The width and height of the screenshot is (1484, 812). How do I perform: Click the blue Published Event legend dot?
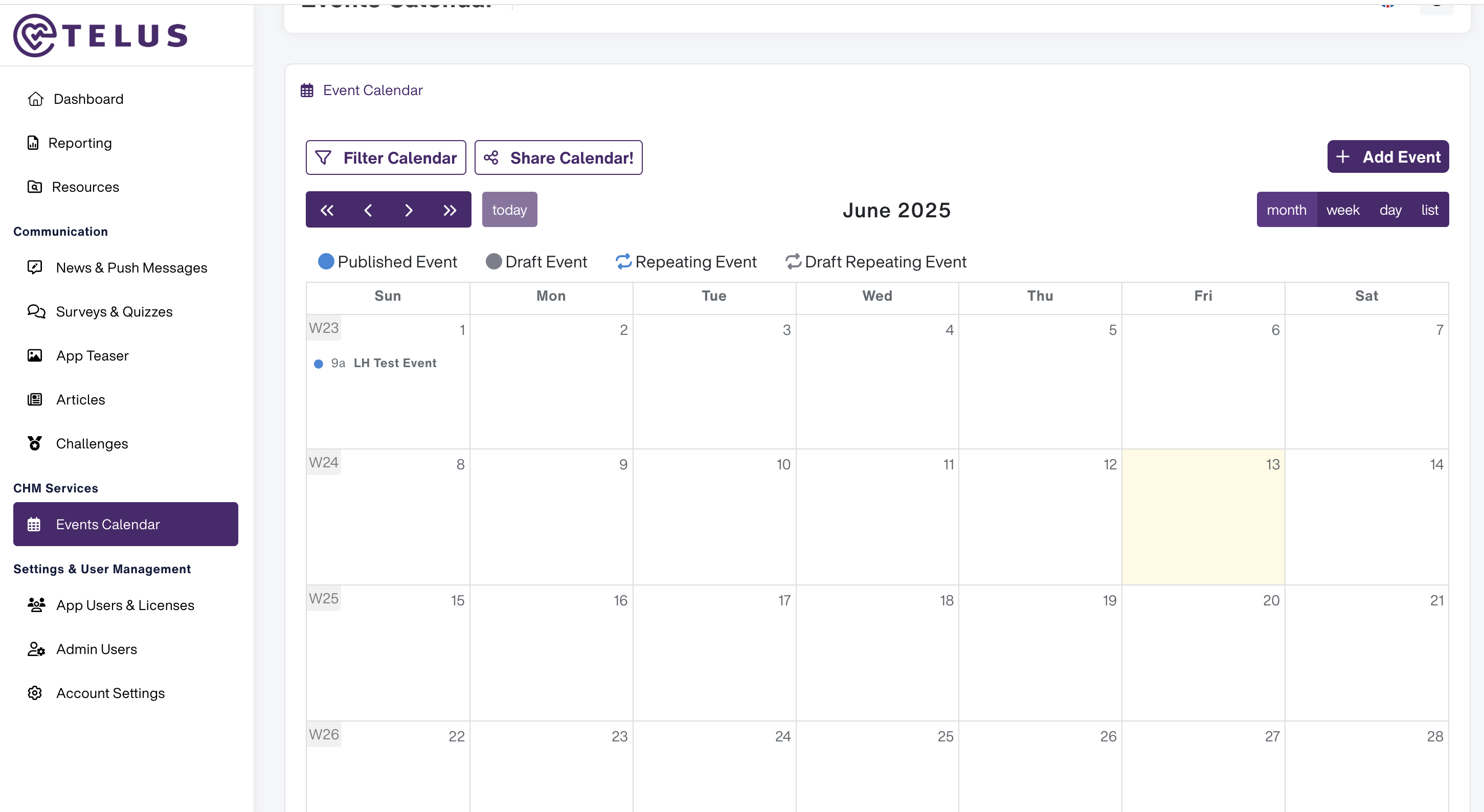click(326, 261)
